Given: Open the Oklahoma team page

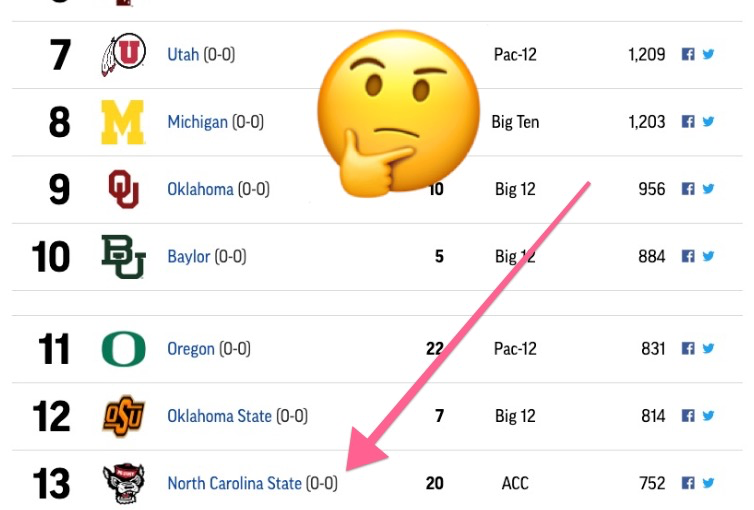Looking at the screenshot, I should coord(200,189).
